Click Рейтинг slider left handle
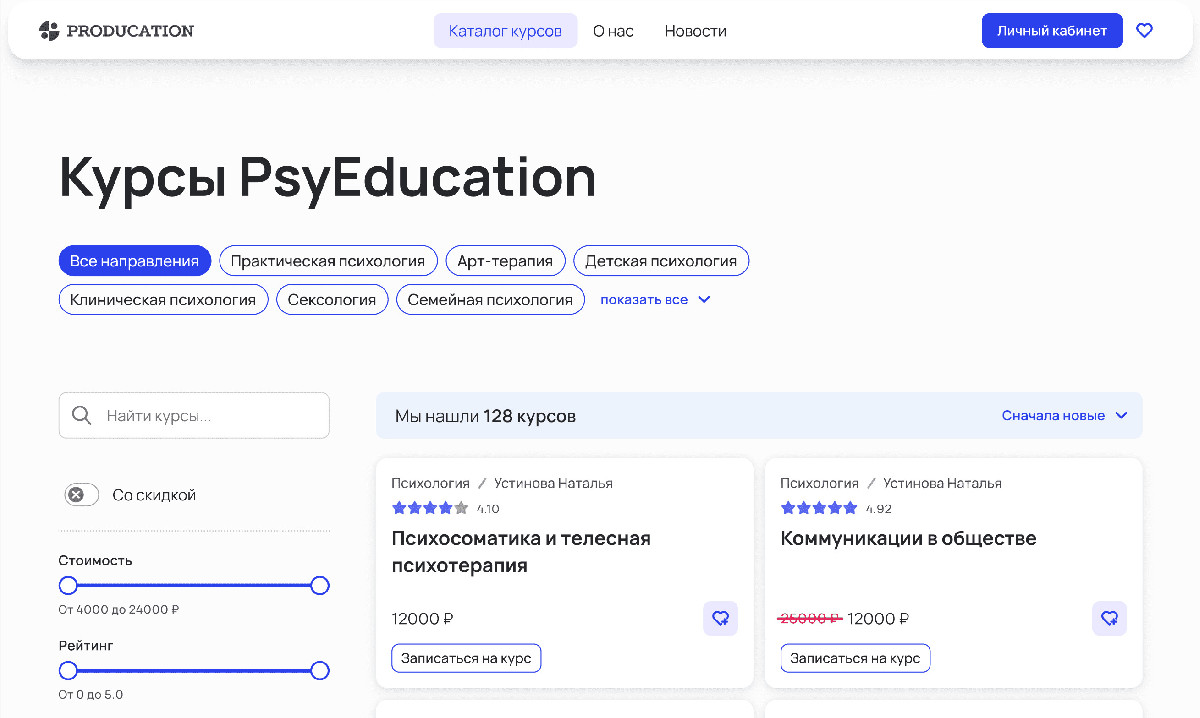The width and height of the screenshot is (1200, 718). (68, 670)
